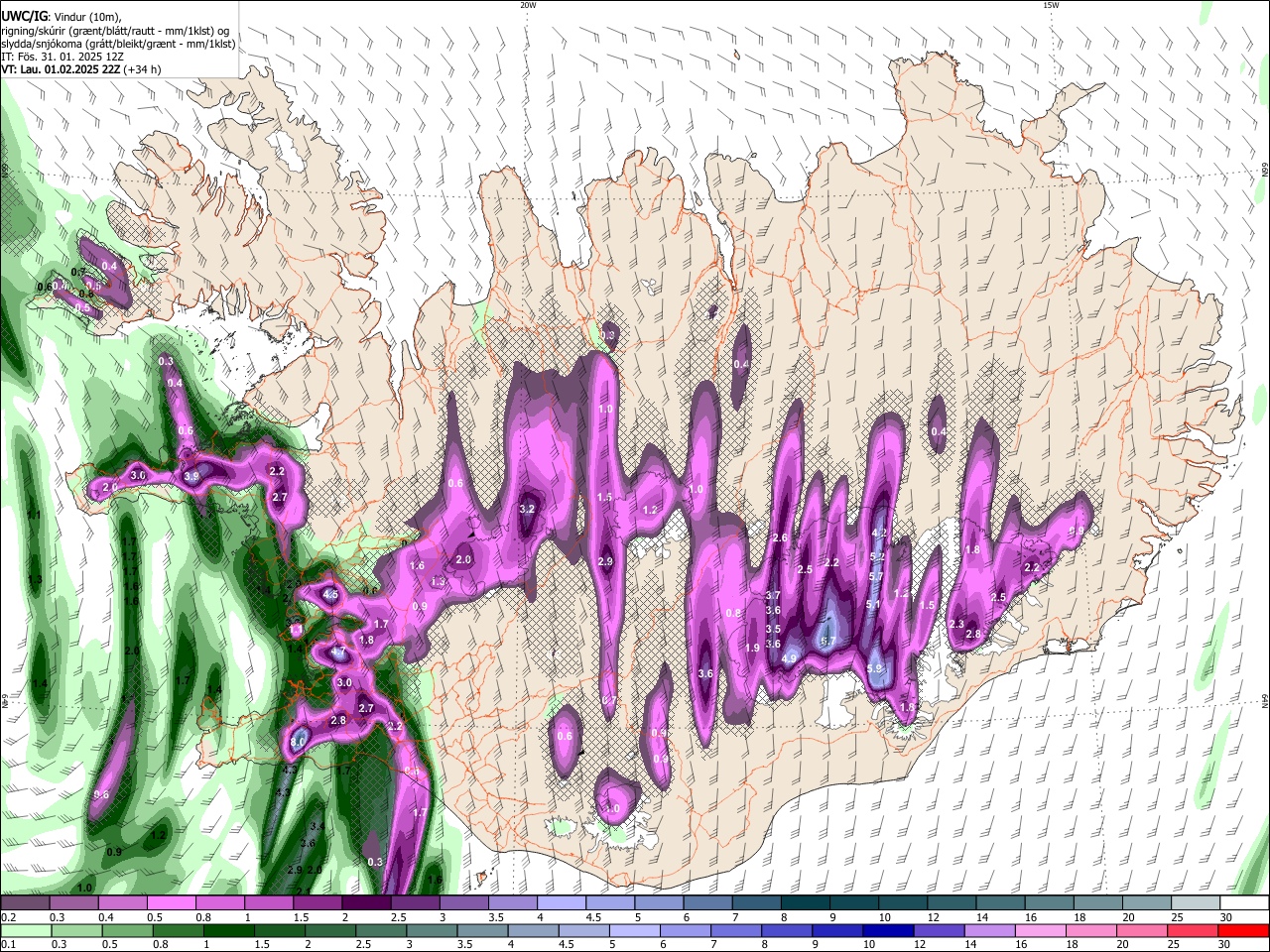Click the initial time line 'IT: Fös. 31. 01. 2025 12Z'

pyautogui.click(x=64, y=57)
